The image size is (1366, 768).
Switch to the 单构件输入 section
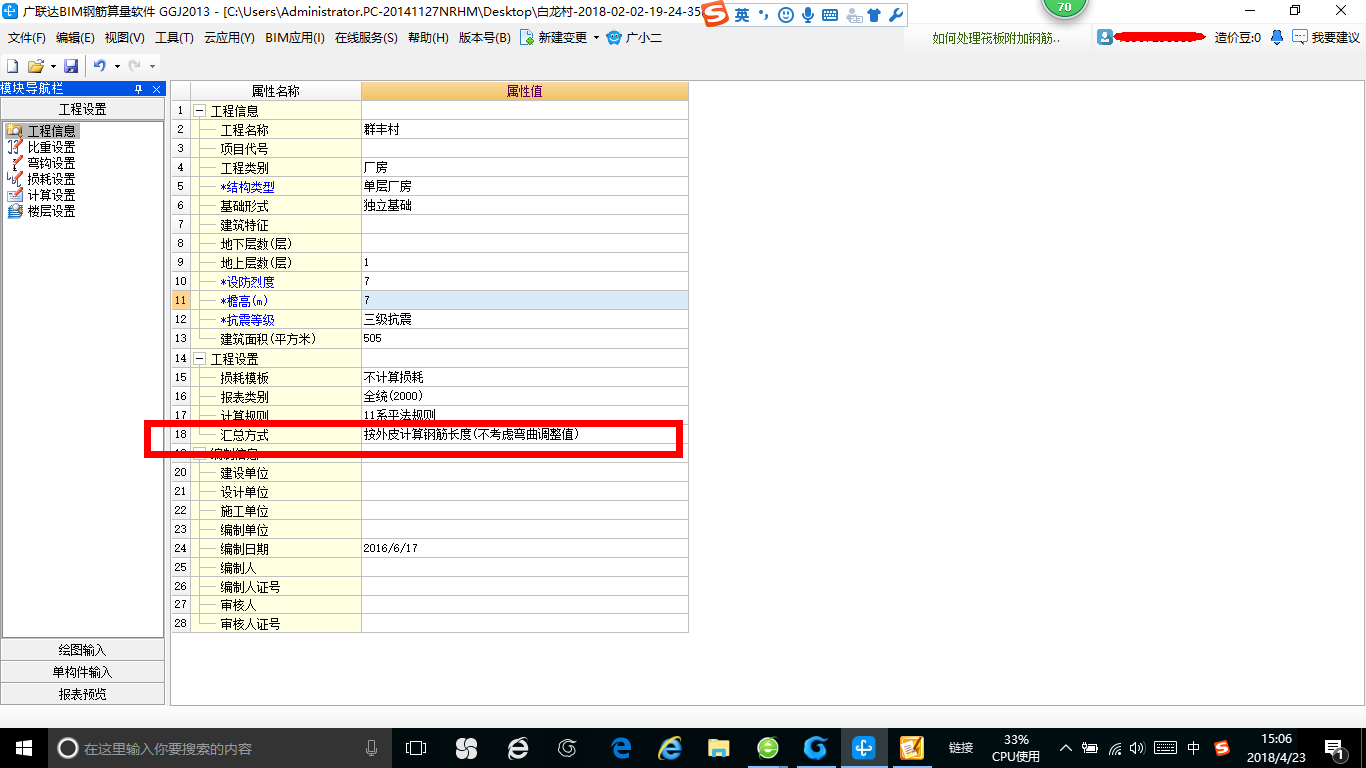point(82,672)
